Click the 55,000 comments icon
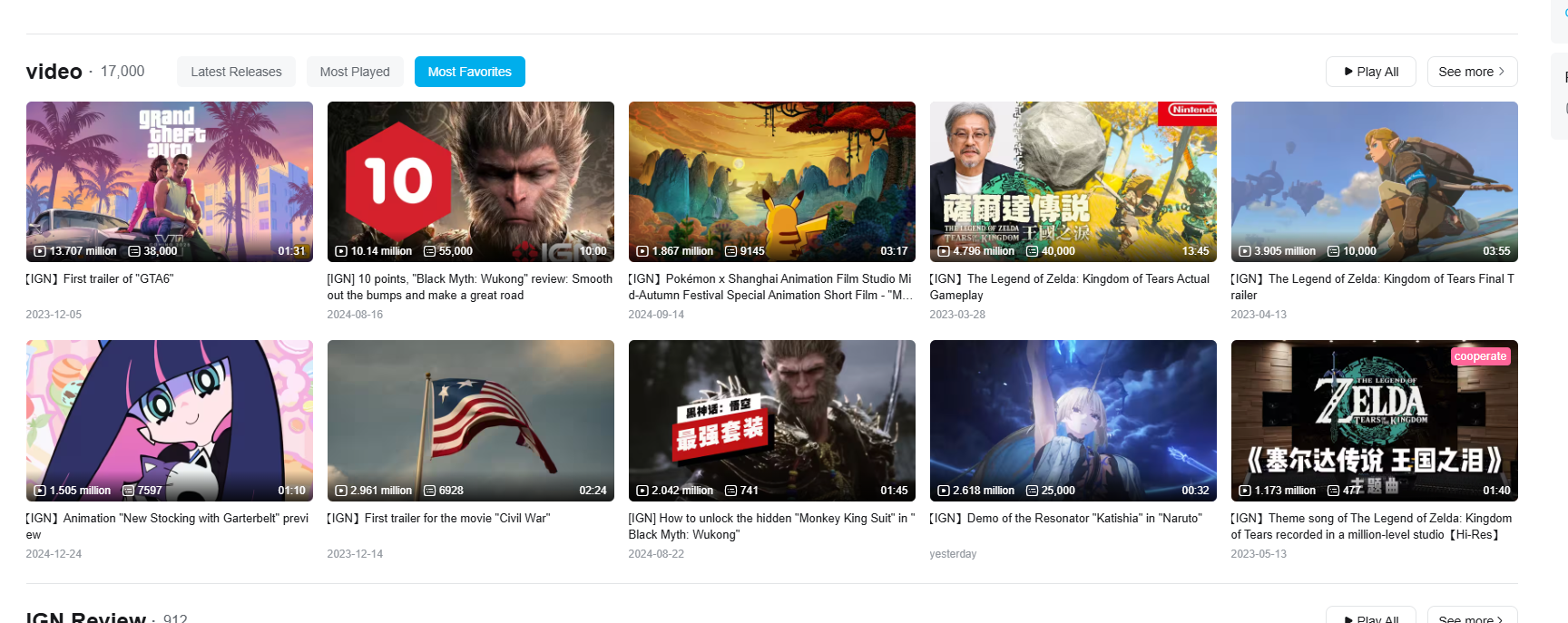The image size is (1568, 623). (x=430, y=251)
